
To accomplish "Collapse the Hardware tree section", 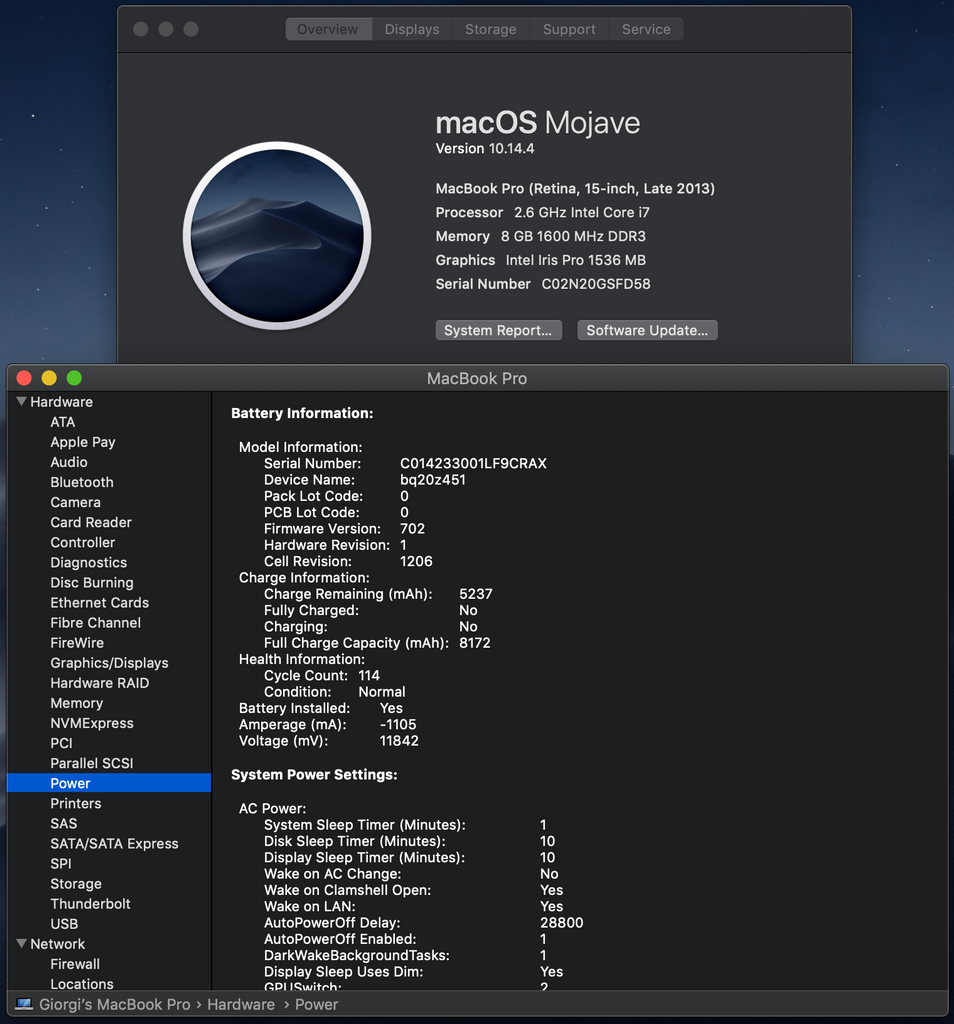I will 21,402.
